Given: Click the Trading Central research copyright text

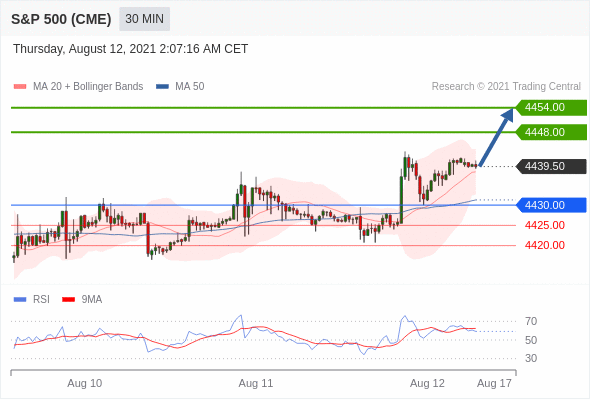Looking at the screenshot, I should pyautogui.click(x=506, y=87).
